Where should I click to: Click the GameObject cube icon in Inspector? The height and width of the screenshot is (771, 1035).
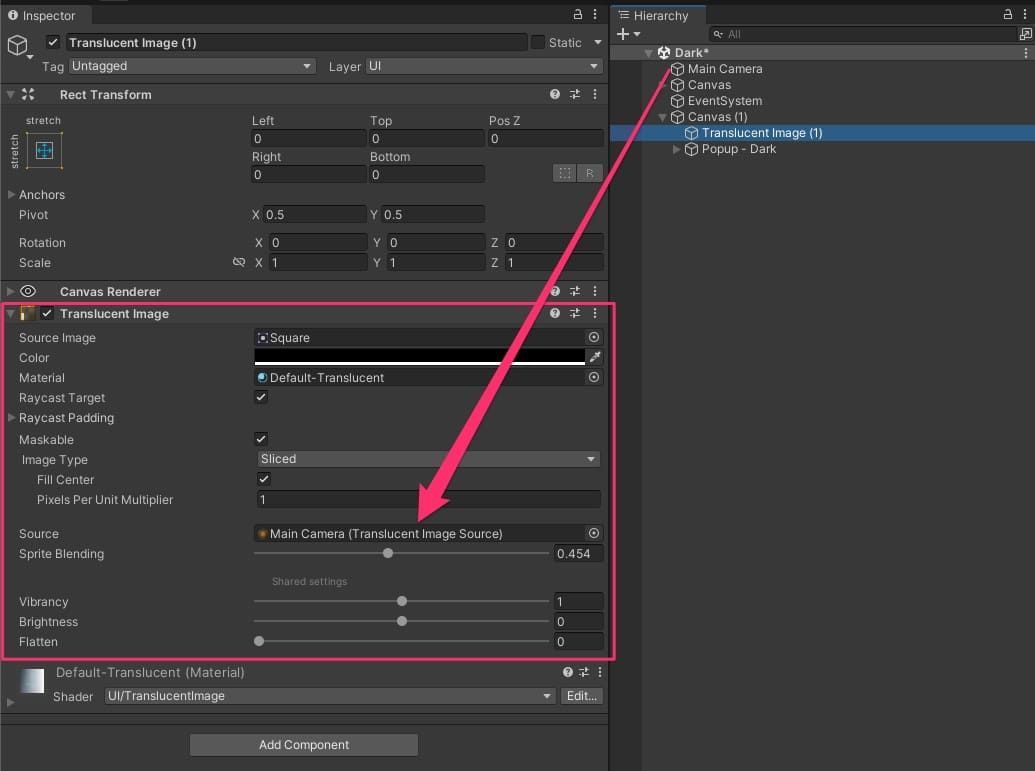point(18,46)
